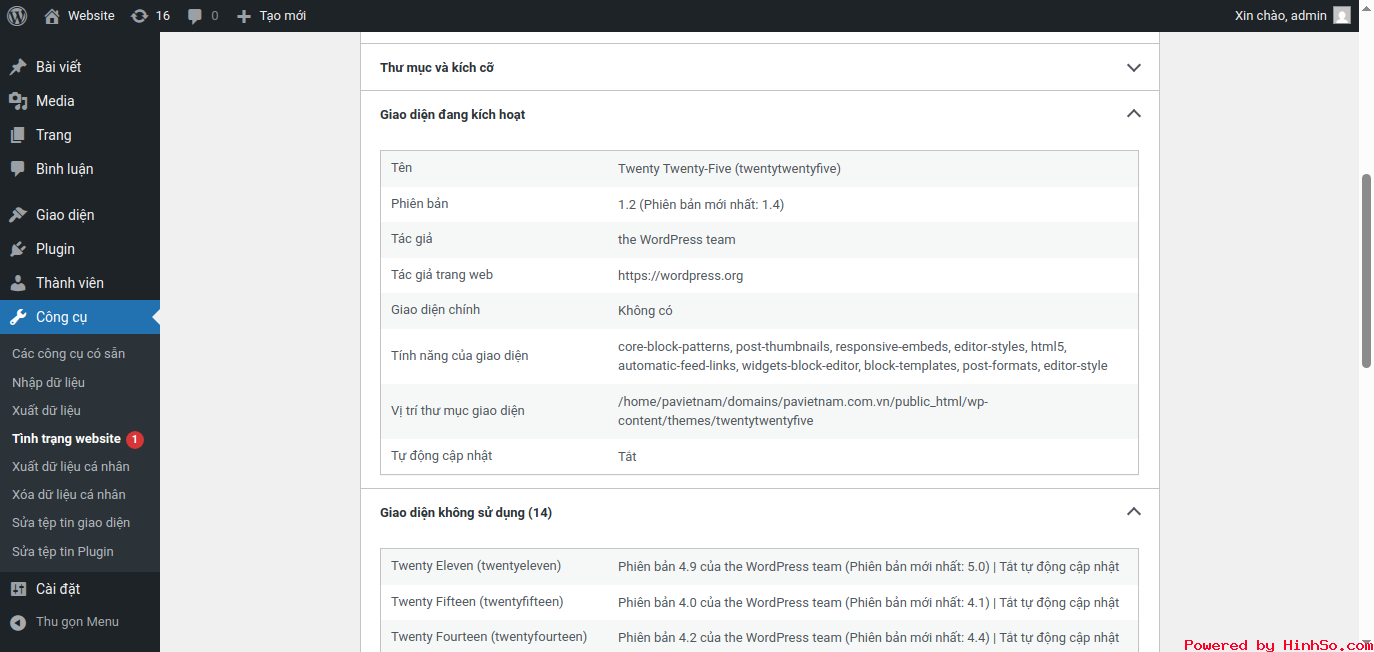Go to Xuất dữ liệu submenu link
1374x652 pixels.
point(46,411)
